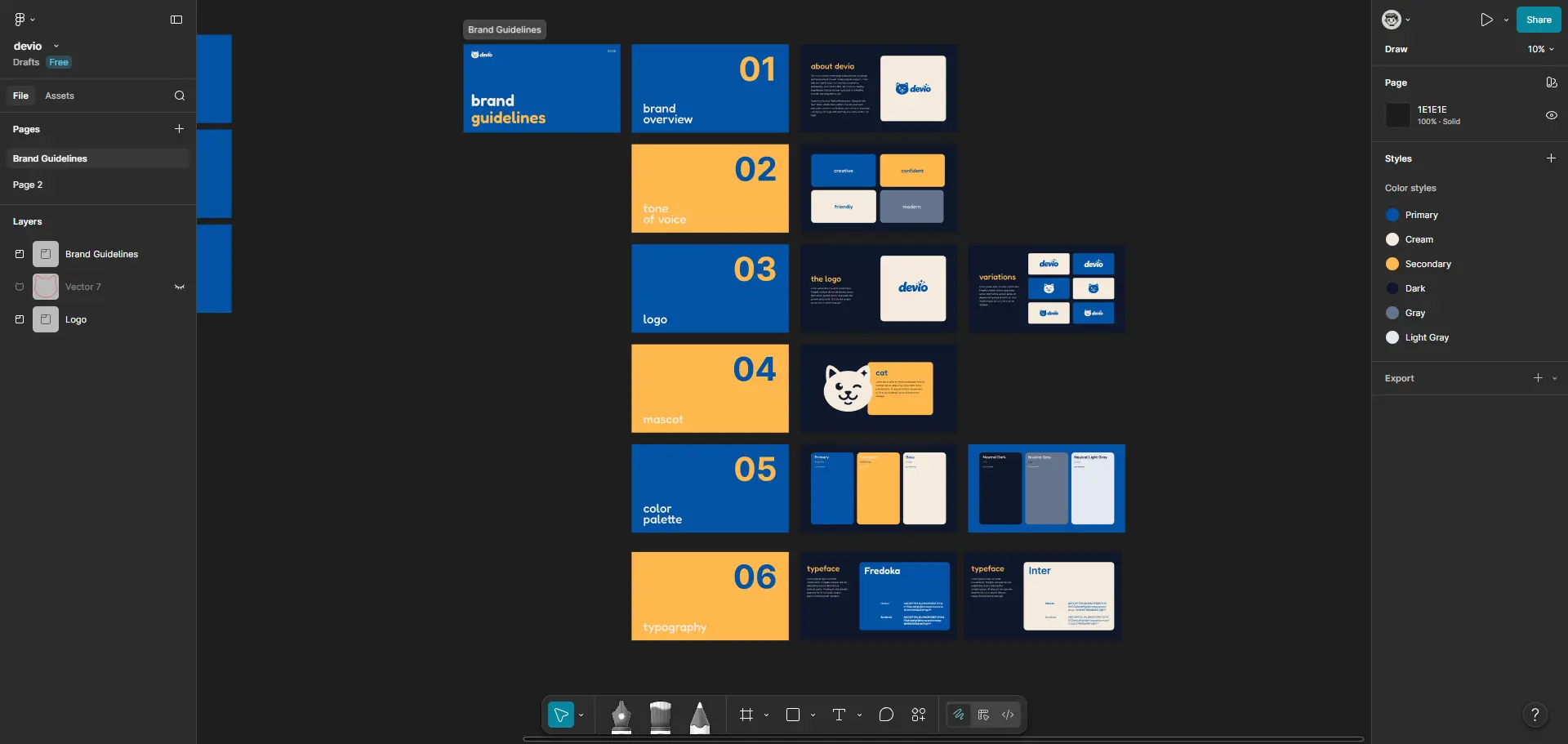
Task: Switch to Design mode toggle
Action: (983, 715)
